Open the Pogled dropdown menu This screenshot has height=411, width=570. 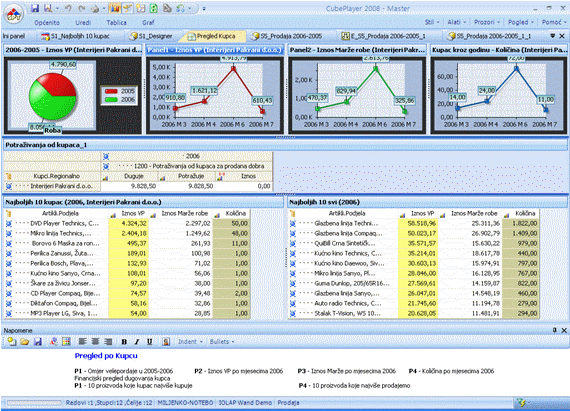[x=521, y=22]
